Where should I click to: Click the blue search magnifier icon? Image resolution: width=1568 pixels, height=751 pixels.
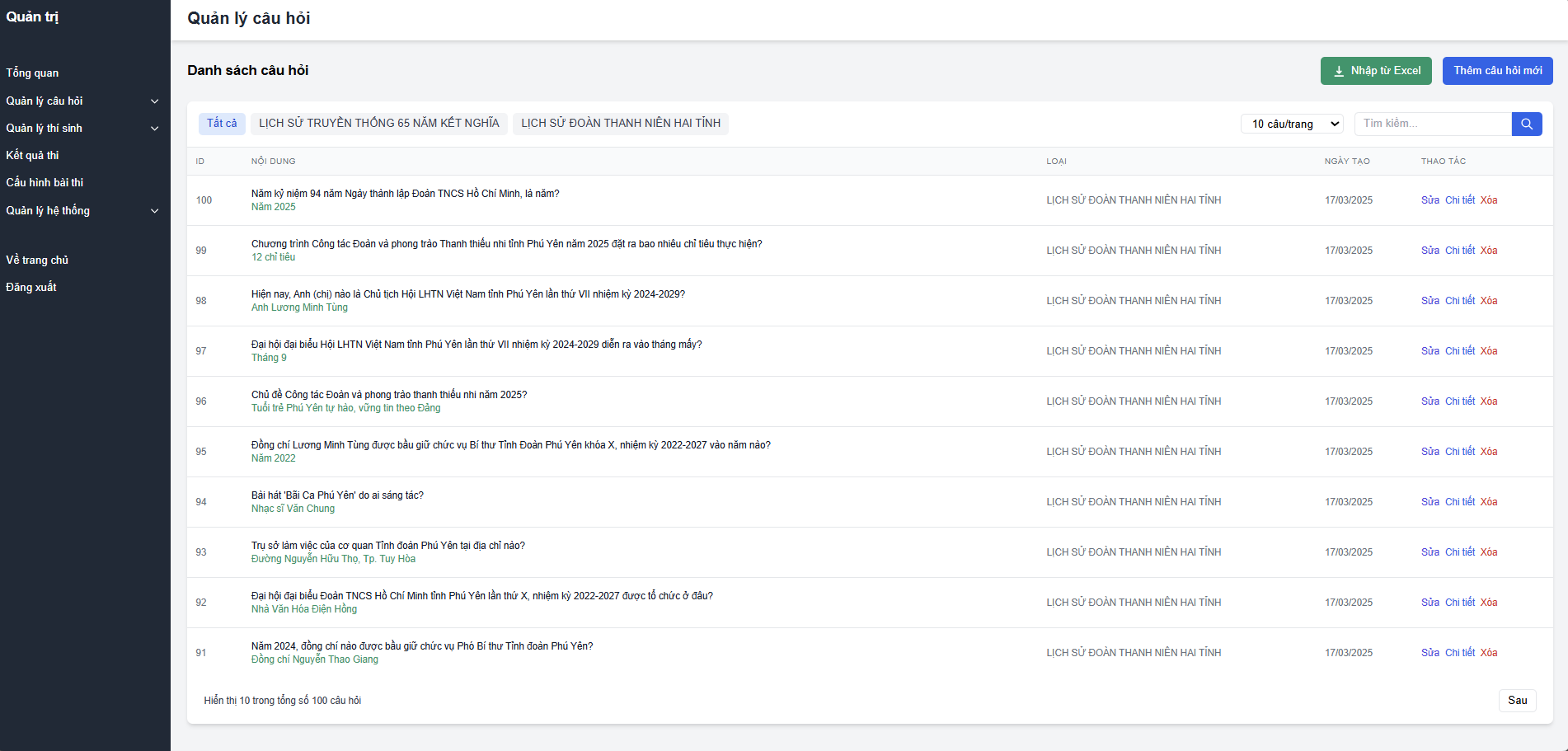coord(1526,124)
